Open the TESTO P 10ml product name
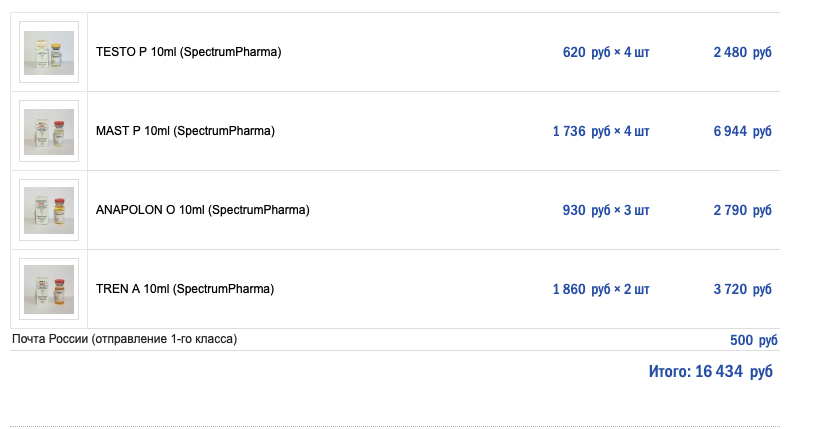The width and height of the screenshot is (815, 429). (188, 52)
